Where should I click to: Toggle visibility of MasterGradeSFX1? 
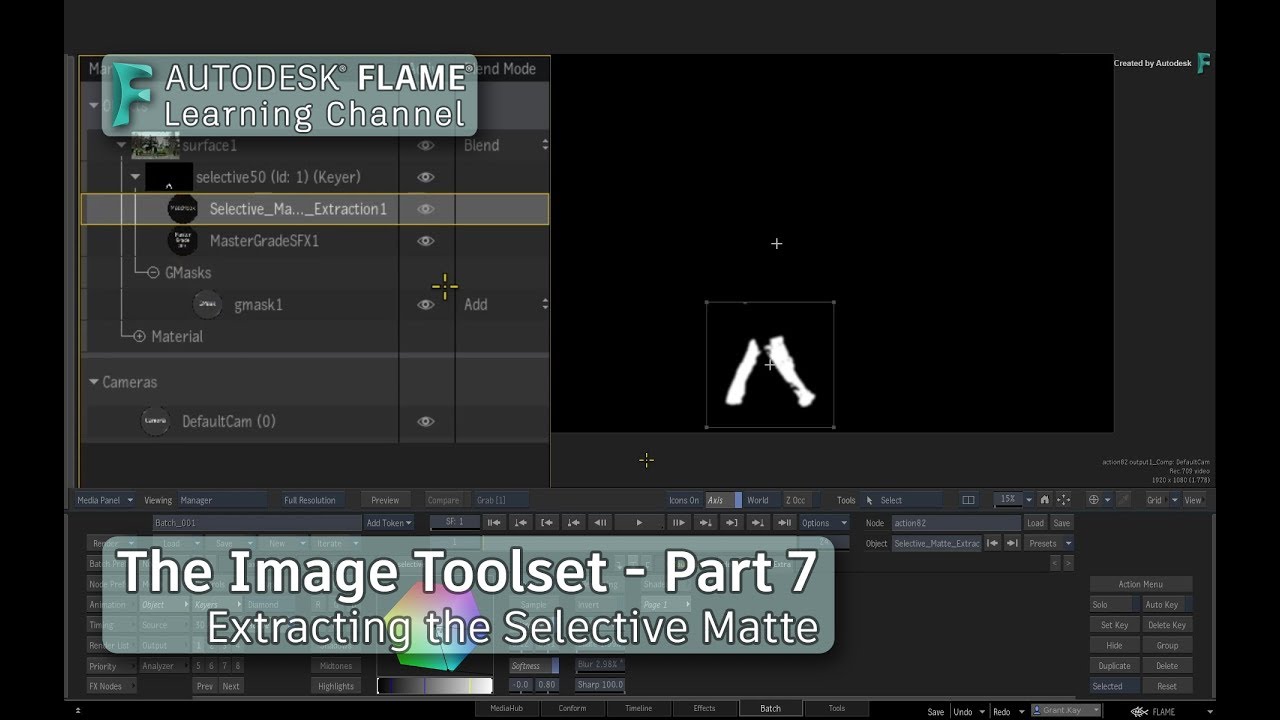pyautogui.click(x=426, y=241)
